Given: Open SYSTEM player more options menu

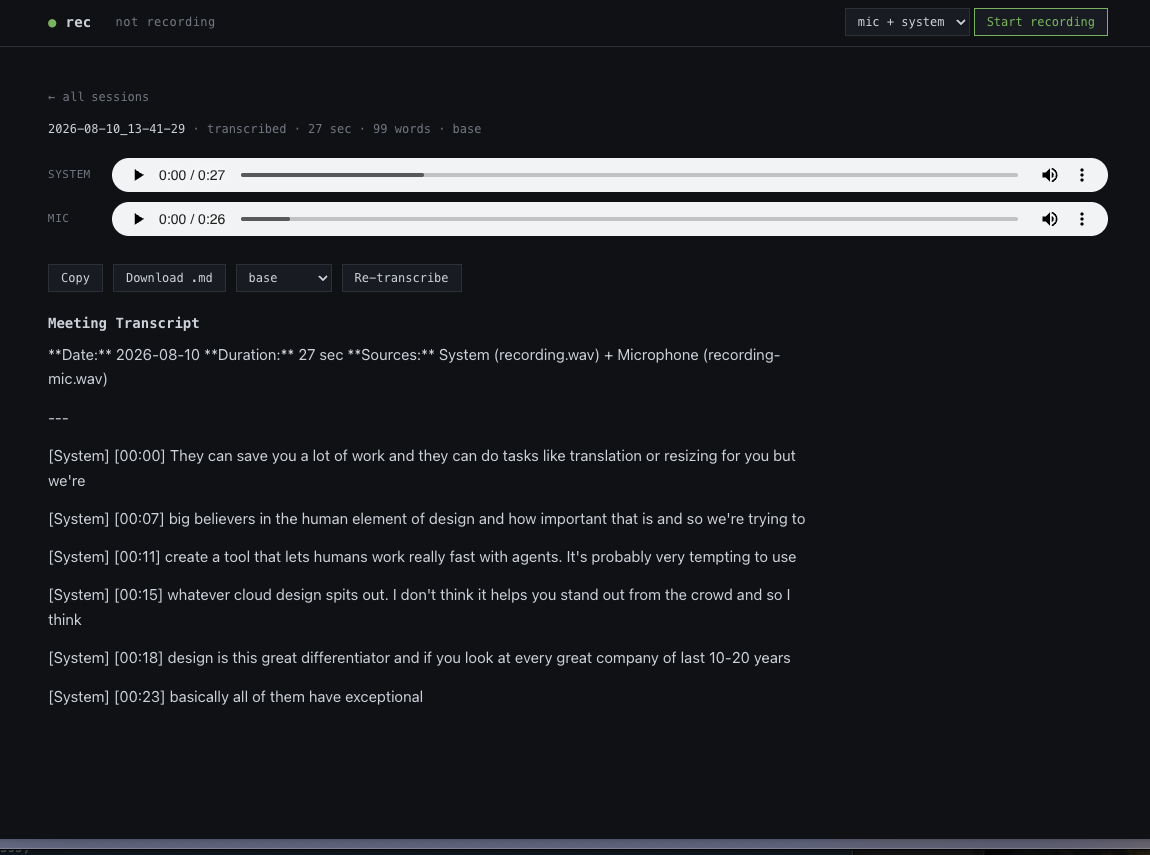Looking at the screenshot, I should click(1082, 175).
